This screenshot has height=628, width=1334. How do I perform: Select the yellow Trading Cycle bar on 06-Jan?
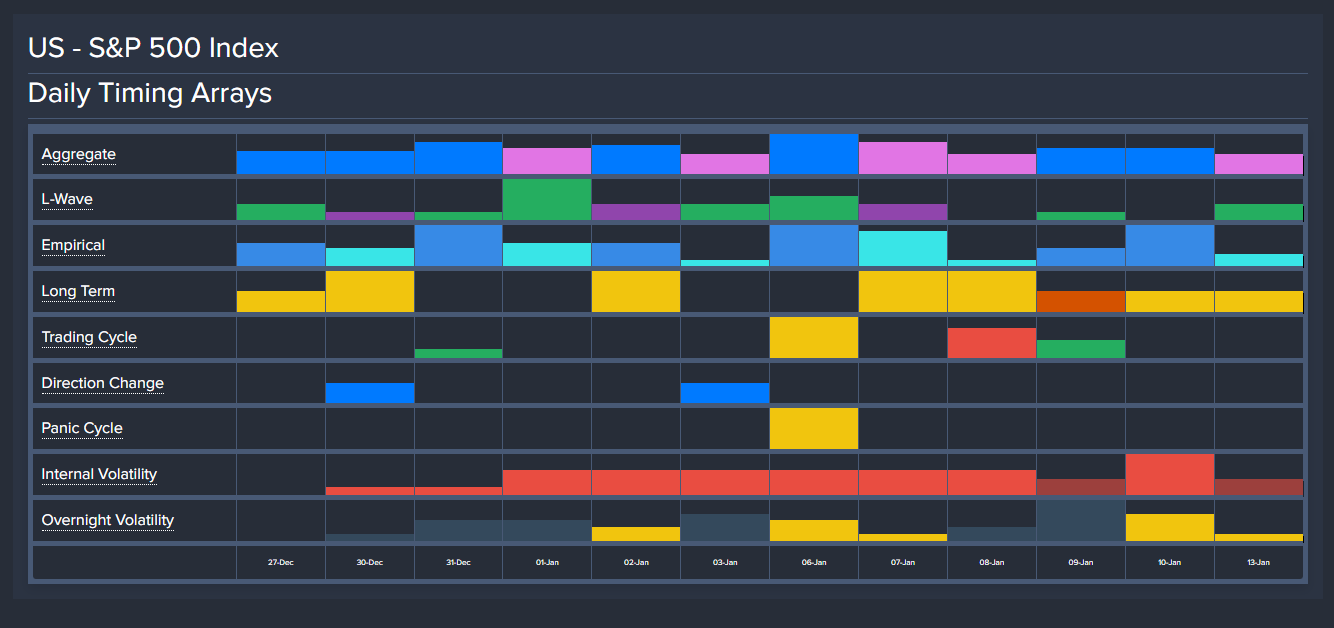tap(814, 337)
